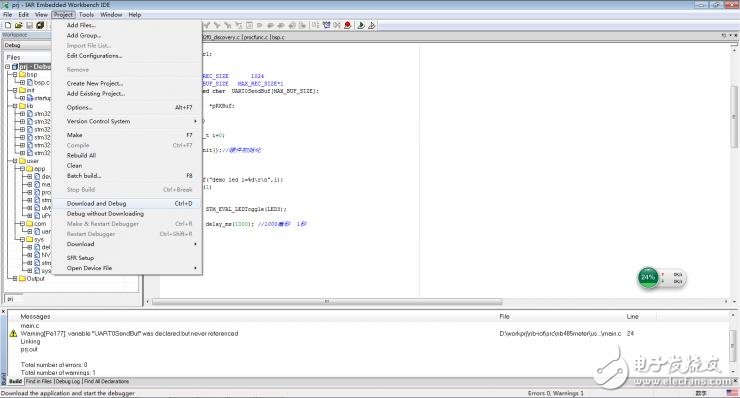The width and height of the screenshot is (740, 398).
Task: Click the Make toolbar icon
Action: [x=327, y=25]
